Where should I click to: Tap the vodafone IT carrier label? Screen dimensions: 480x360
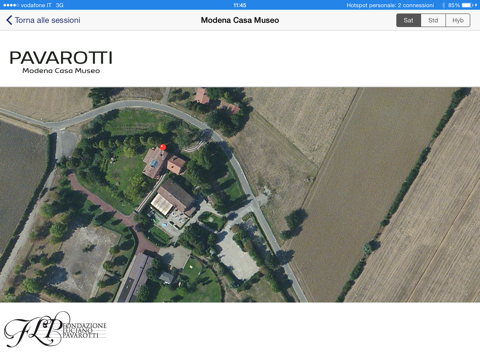coord(36,5)
